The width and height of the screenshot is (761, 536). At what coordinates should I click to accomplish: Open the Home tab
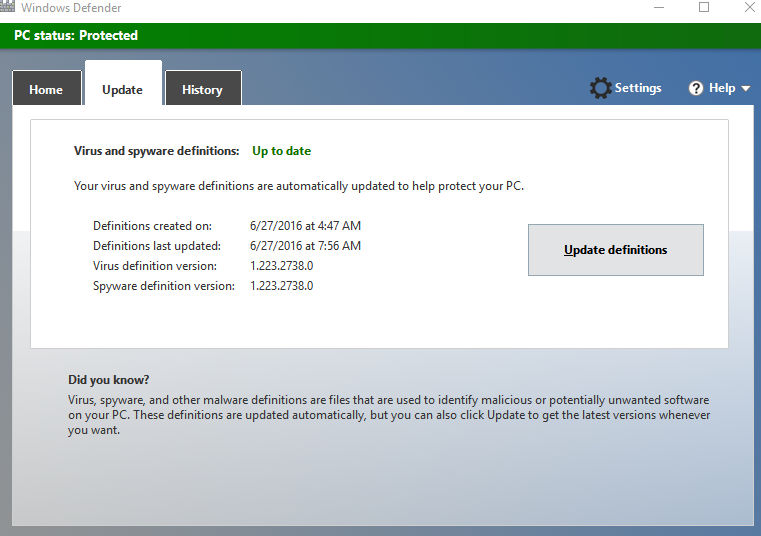coord(47,88)
